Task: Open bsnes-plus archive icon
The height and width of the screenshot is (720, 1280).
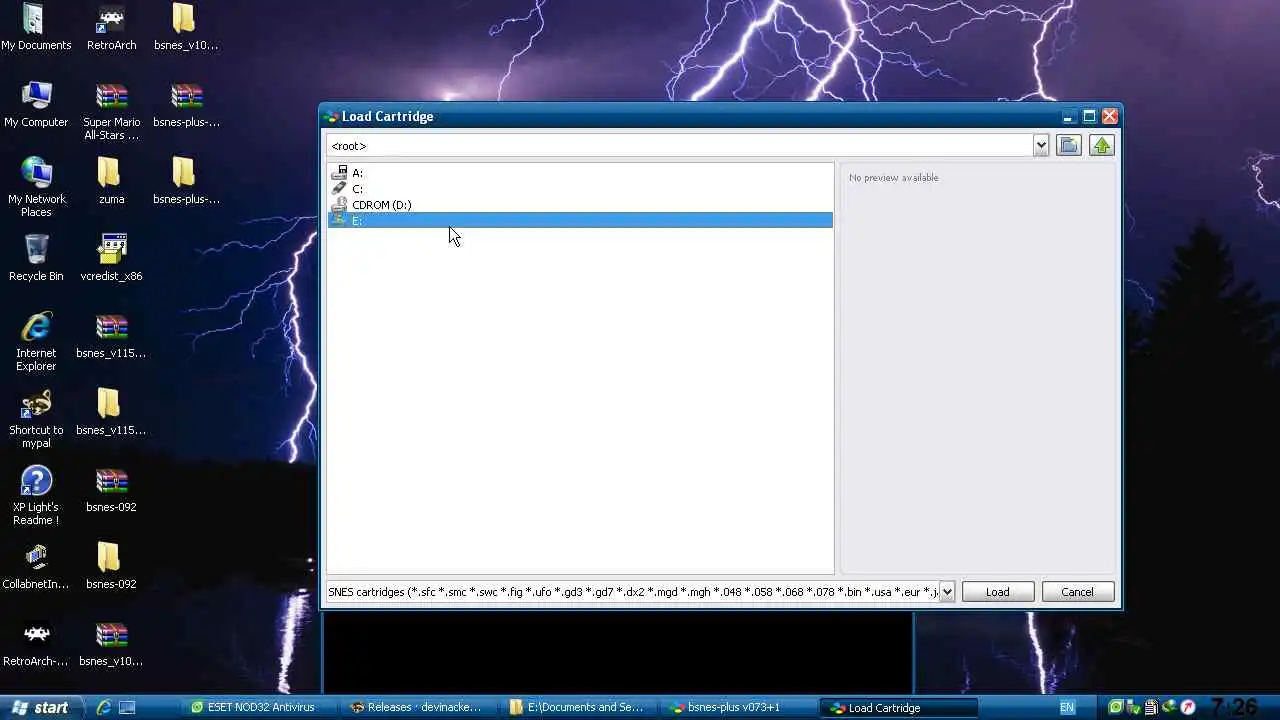Action: pos(186,105)
